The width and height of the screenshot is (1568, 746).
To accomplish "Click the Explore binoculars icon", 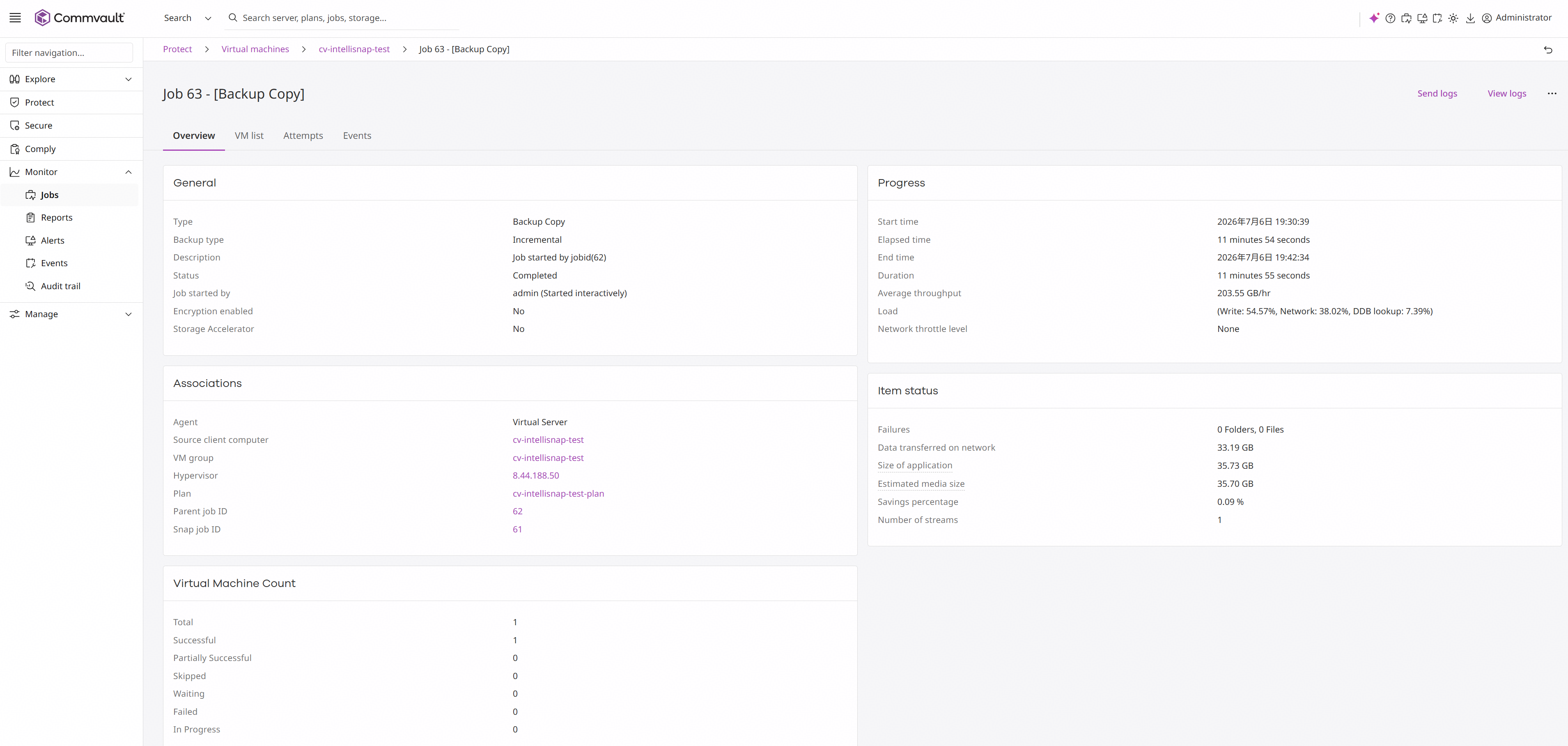I will tap(15, 79).
